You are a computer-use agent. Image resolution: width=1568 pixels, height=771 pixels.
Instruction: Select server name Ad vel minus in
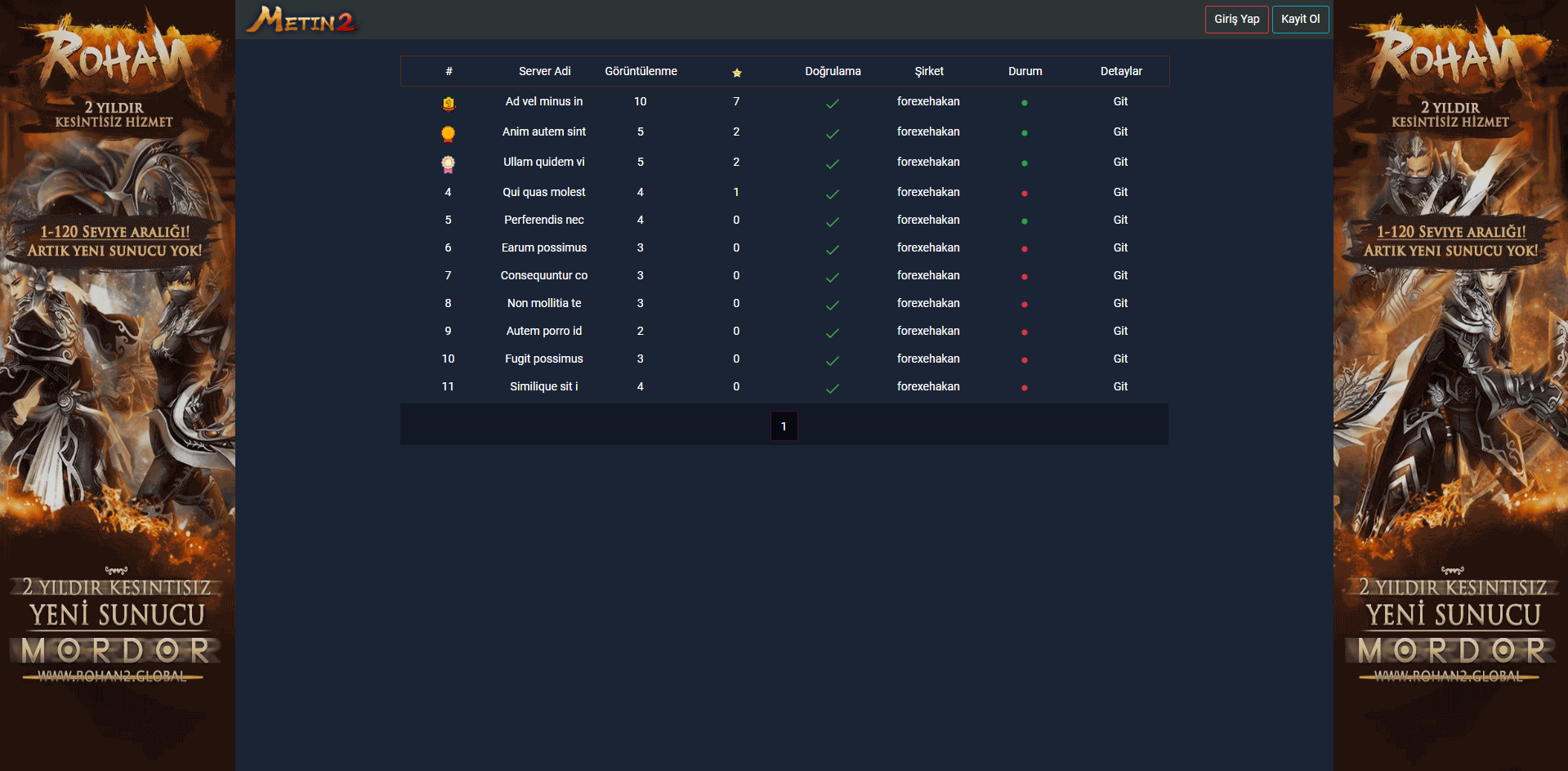point(544,101)
